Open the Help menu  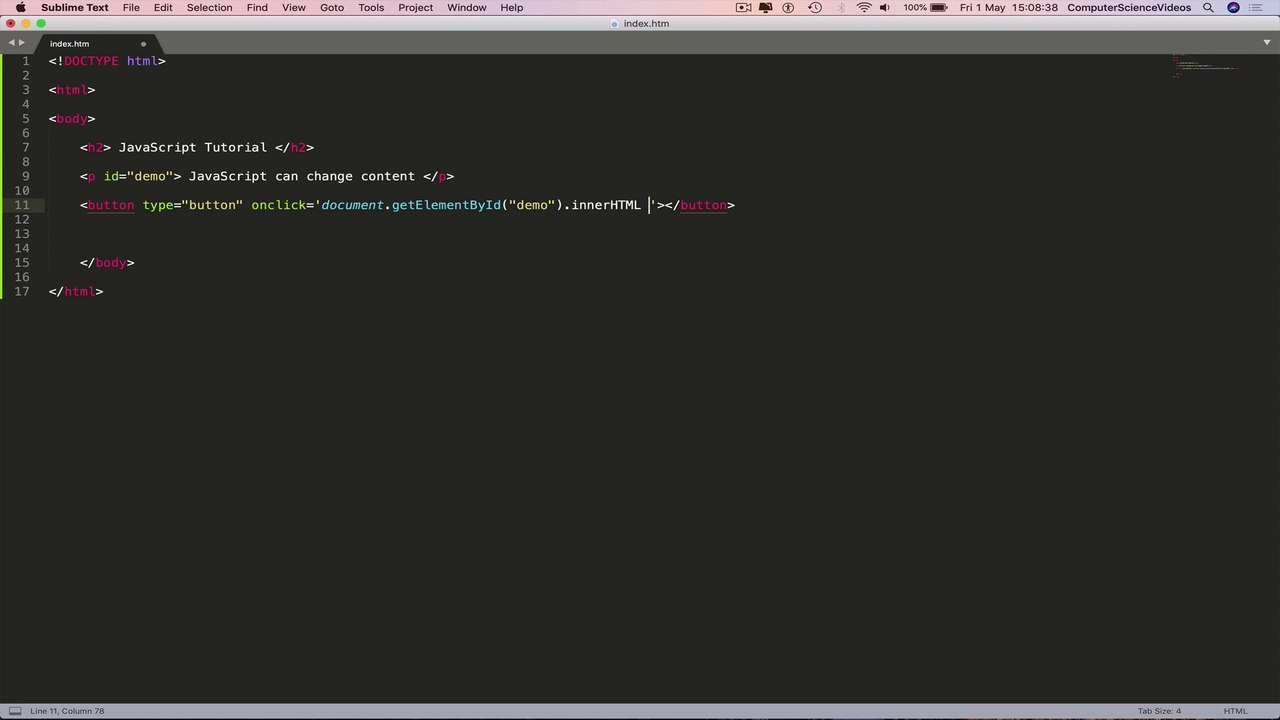pos(511,8)
